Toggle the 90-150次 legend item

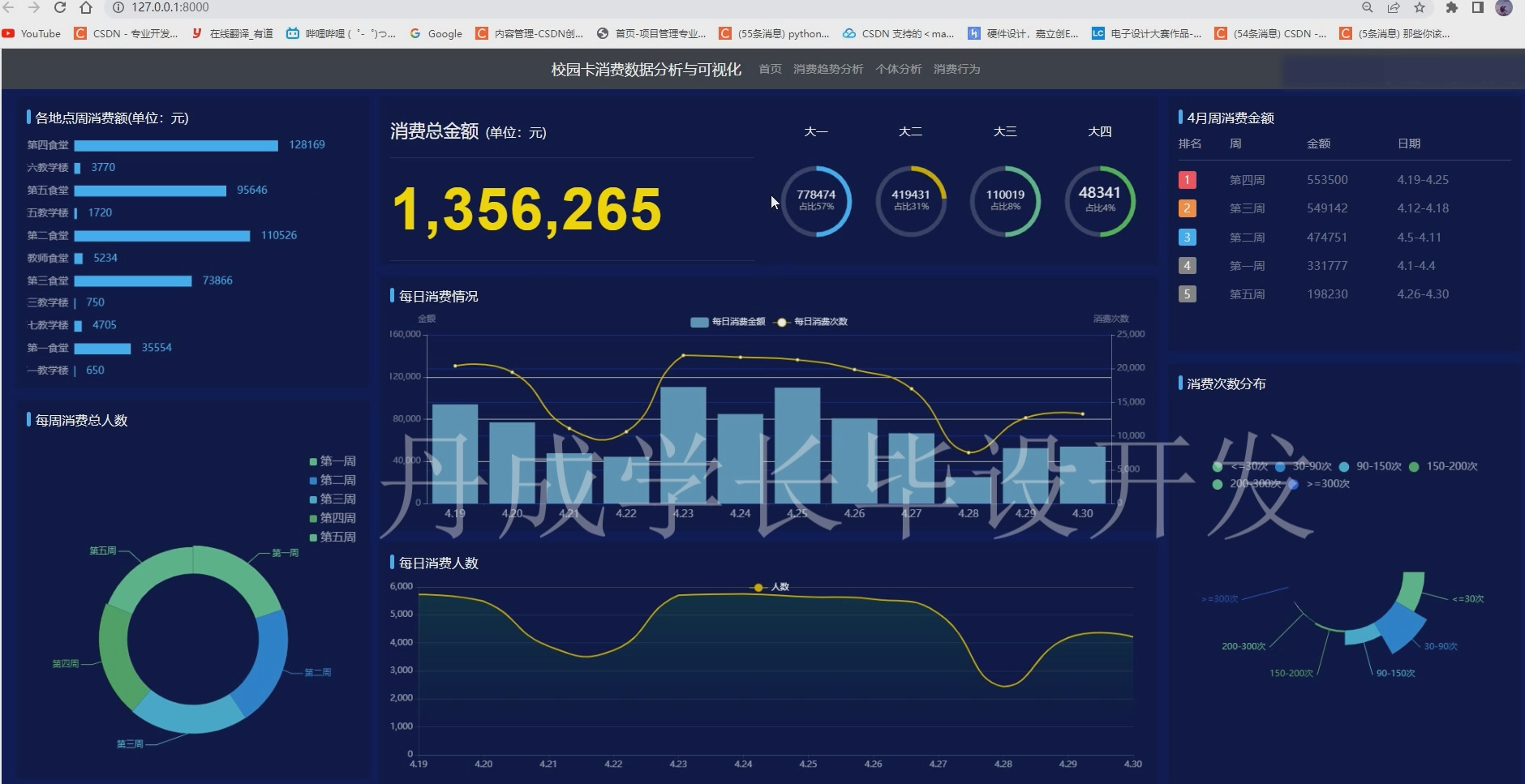[1371, 466]
